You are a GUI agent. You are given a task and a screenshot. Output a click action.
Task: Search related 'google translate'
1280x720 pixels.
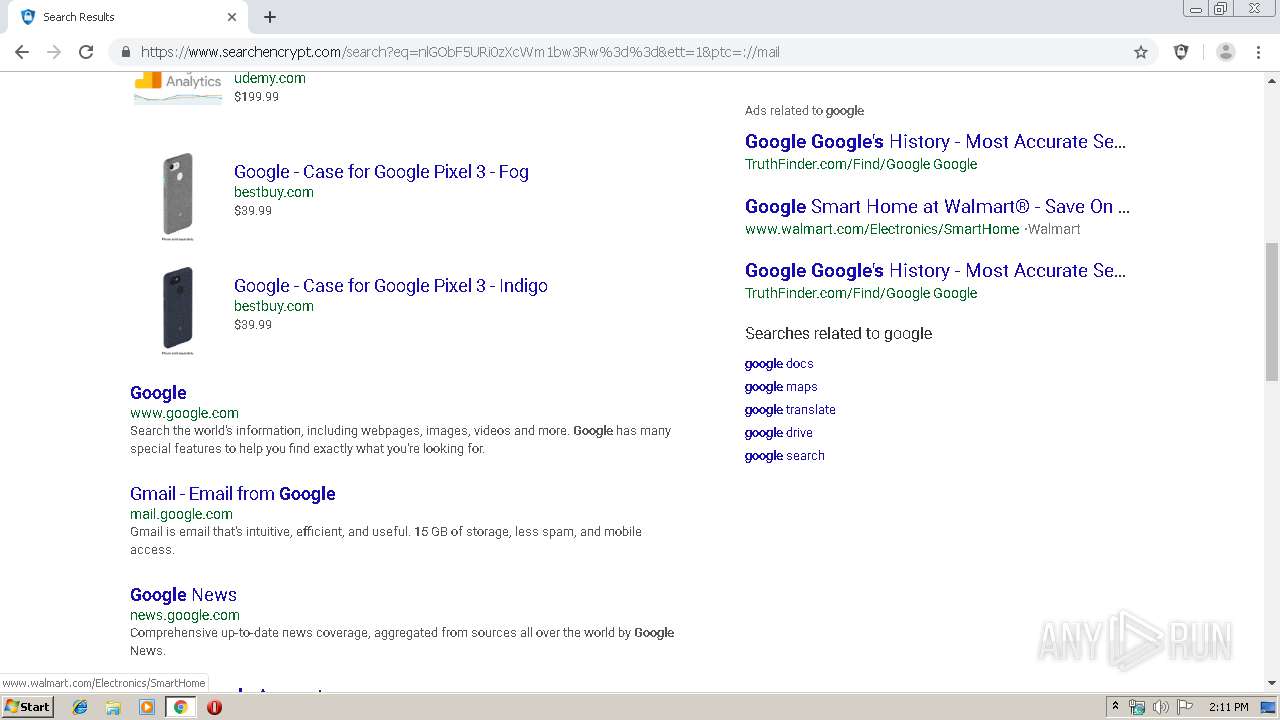(790, 410)
